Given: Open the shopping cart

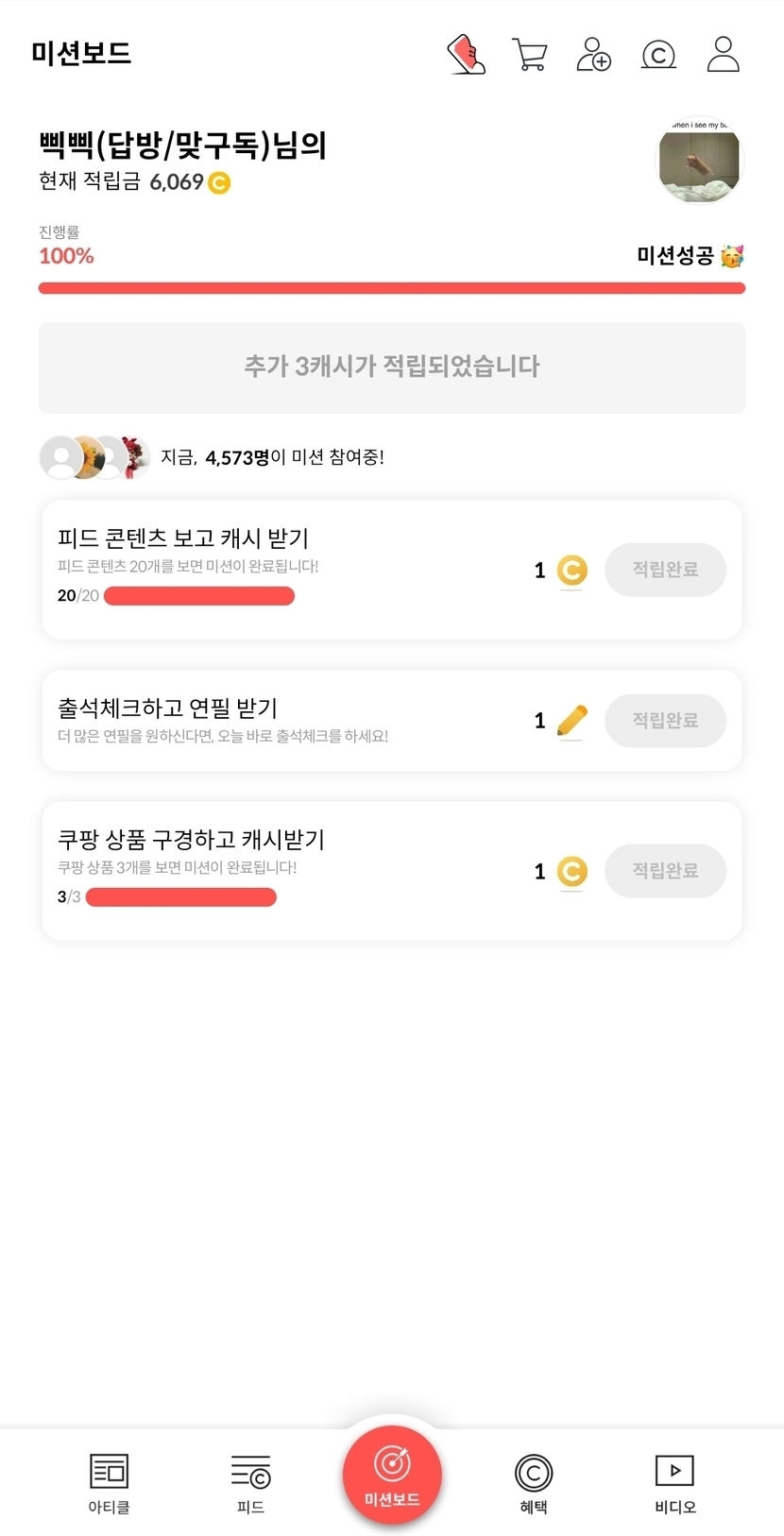Looking at the screenshot, I should 529,55.
